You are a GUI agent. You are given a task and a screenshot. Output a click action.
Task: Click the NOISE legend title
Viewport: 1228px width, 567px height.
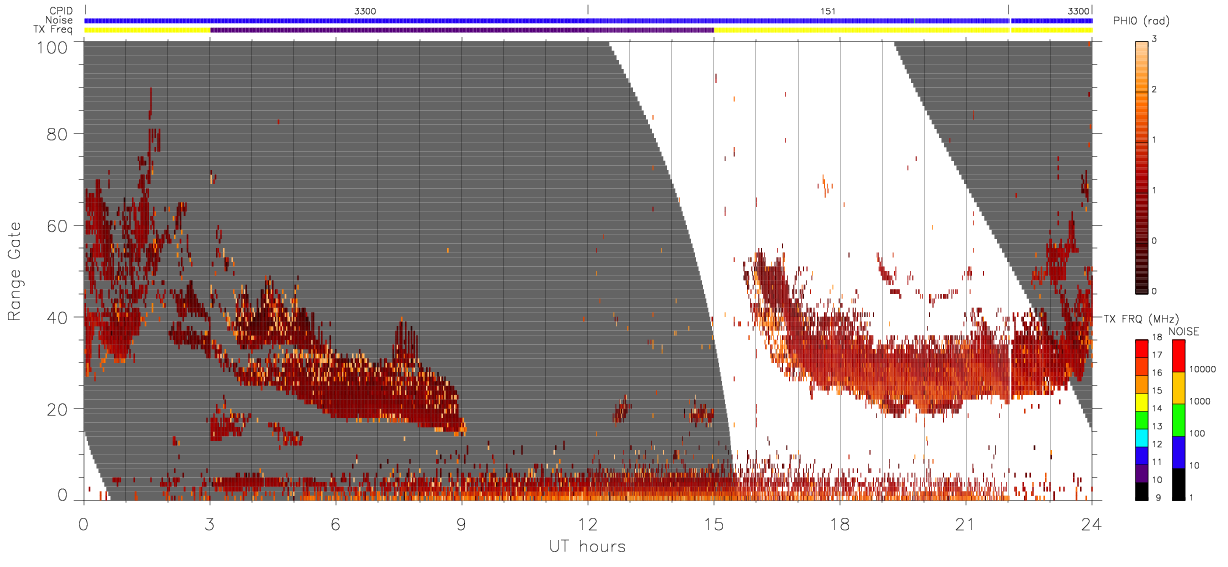click(x=1184, y=331)
